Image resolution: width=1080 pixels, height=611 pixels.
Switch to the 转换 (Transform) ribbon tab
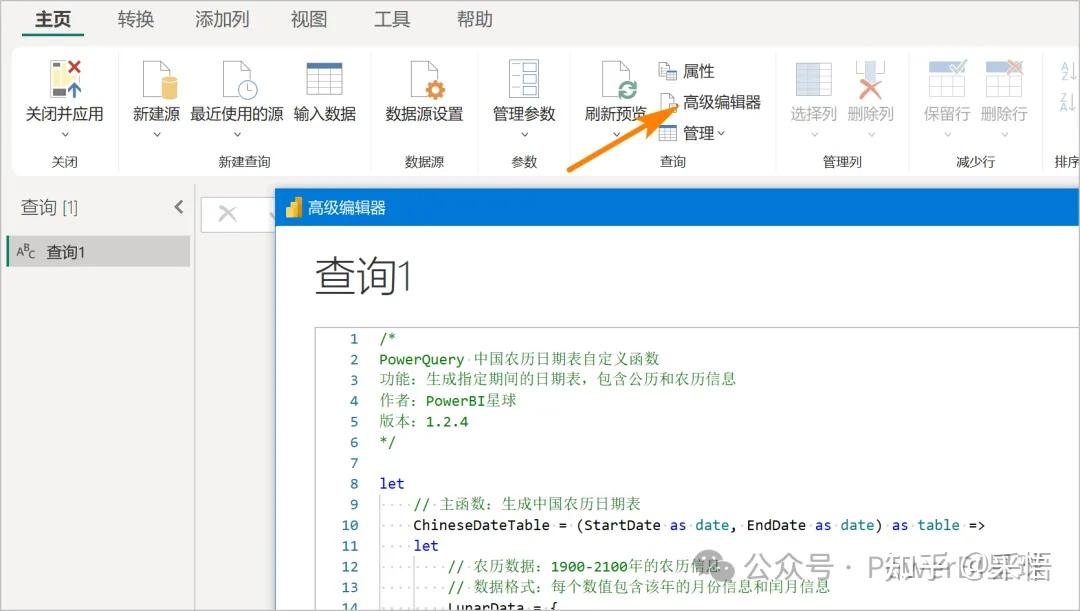pos(136,18)
